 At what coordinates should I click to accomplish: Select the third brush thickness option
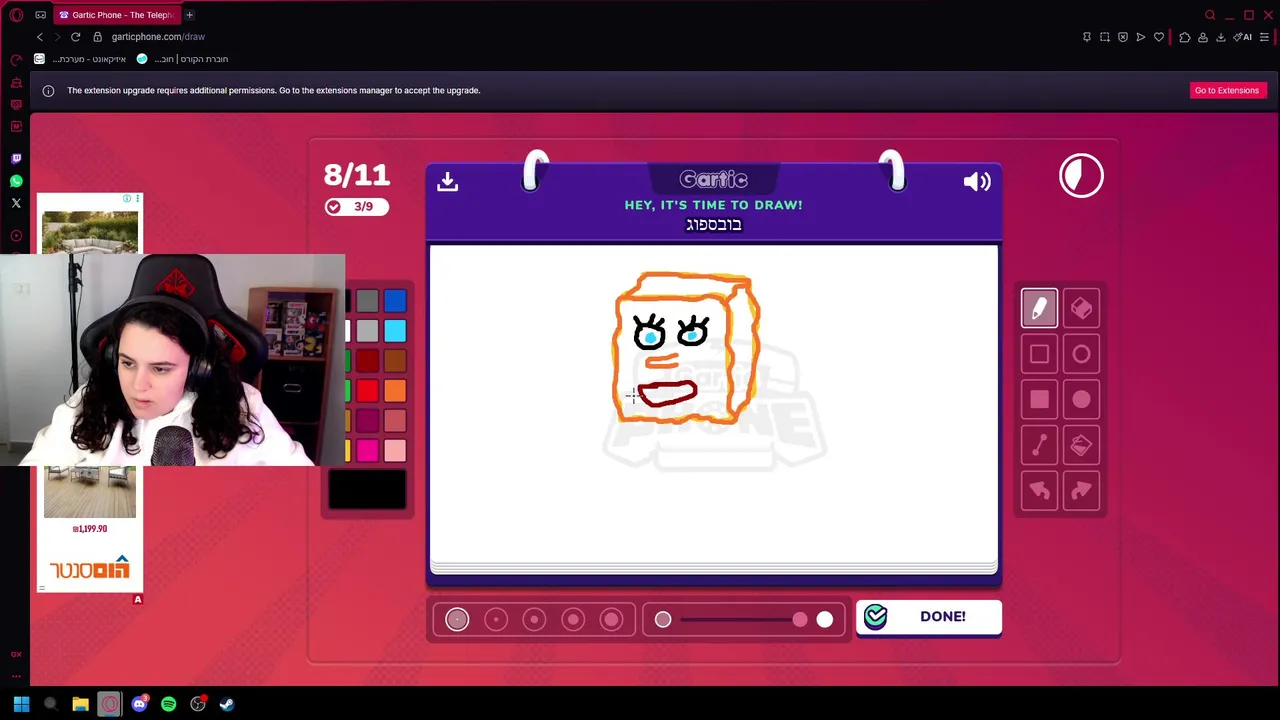point(534,620)
